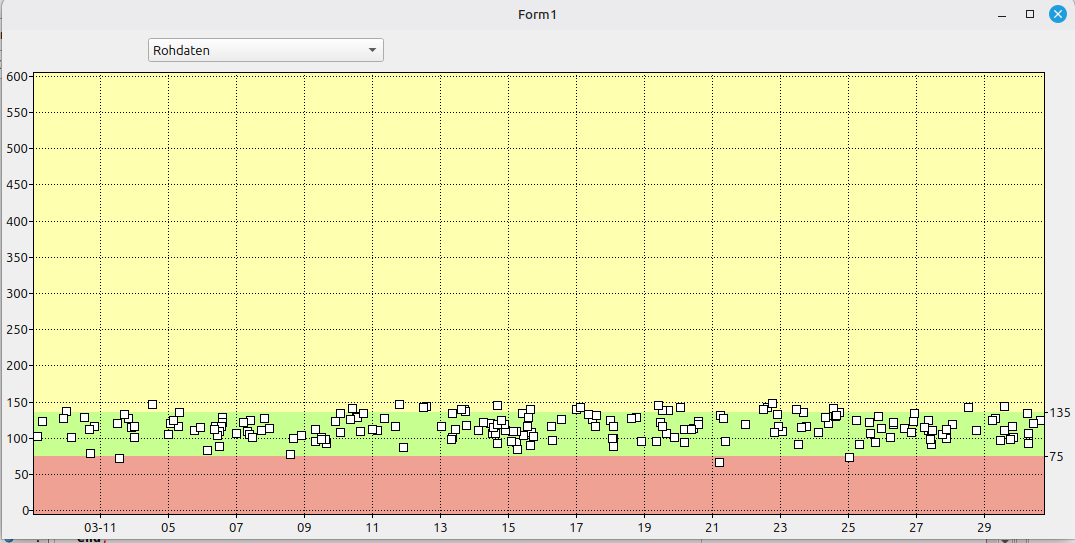Click the 21 day label on the x-axis
1075x543 pixels.
click(712, 527)
